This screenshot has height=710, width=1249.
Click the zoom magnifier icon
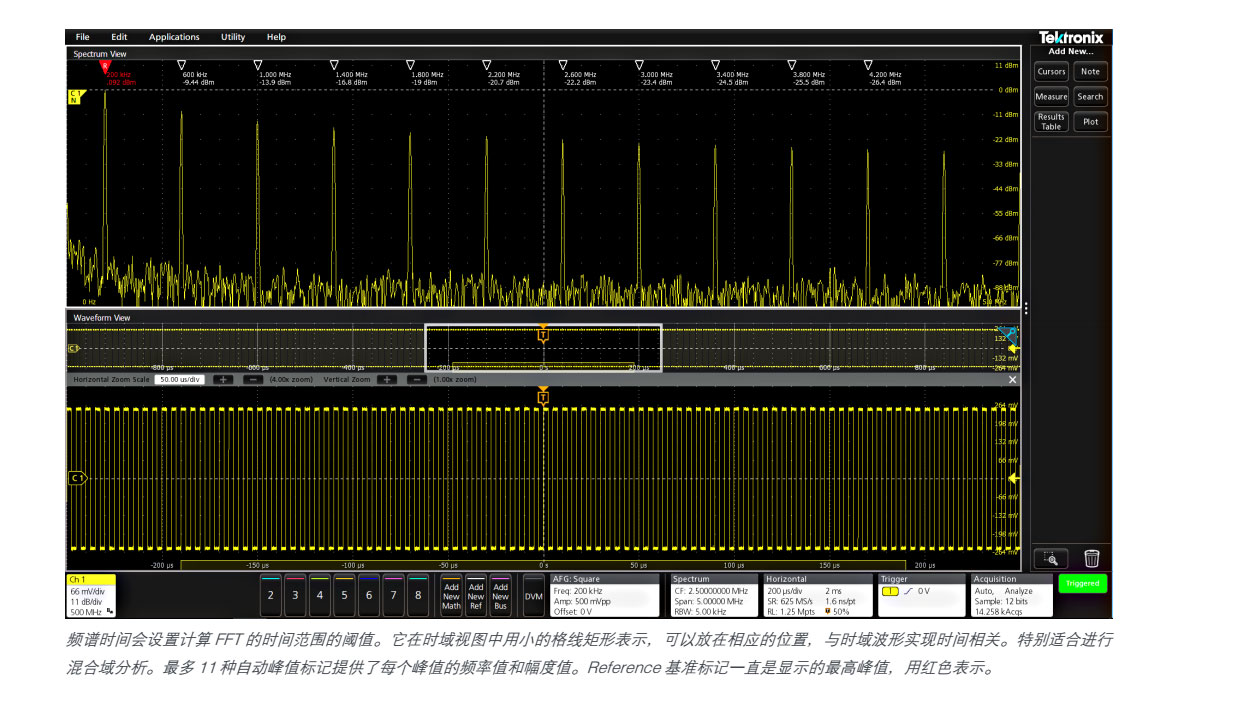tap(1051, 558)
